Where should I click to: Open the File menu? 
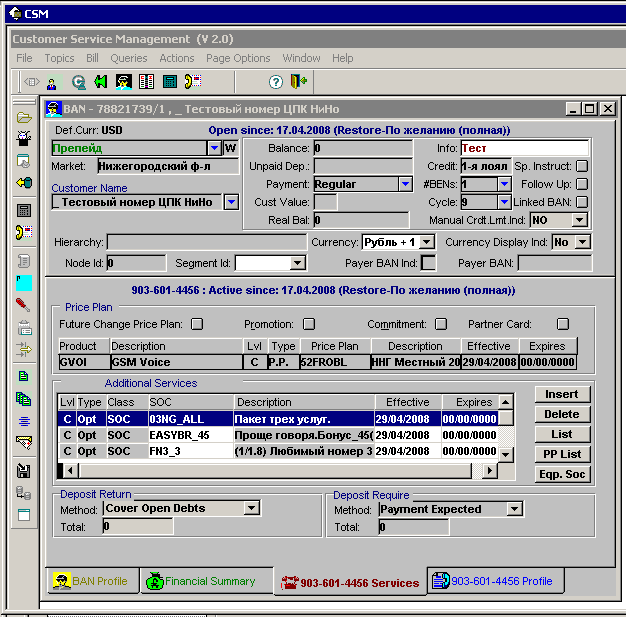[x=24, y=58]
